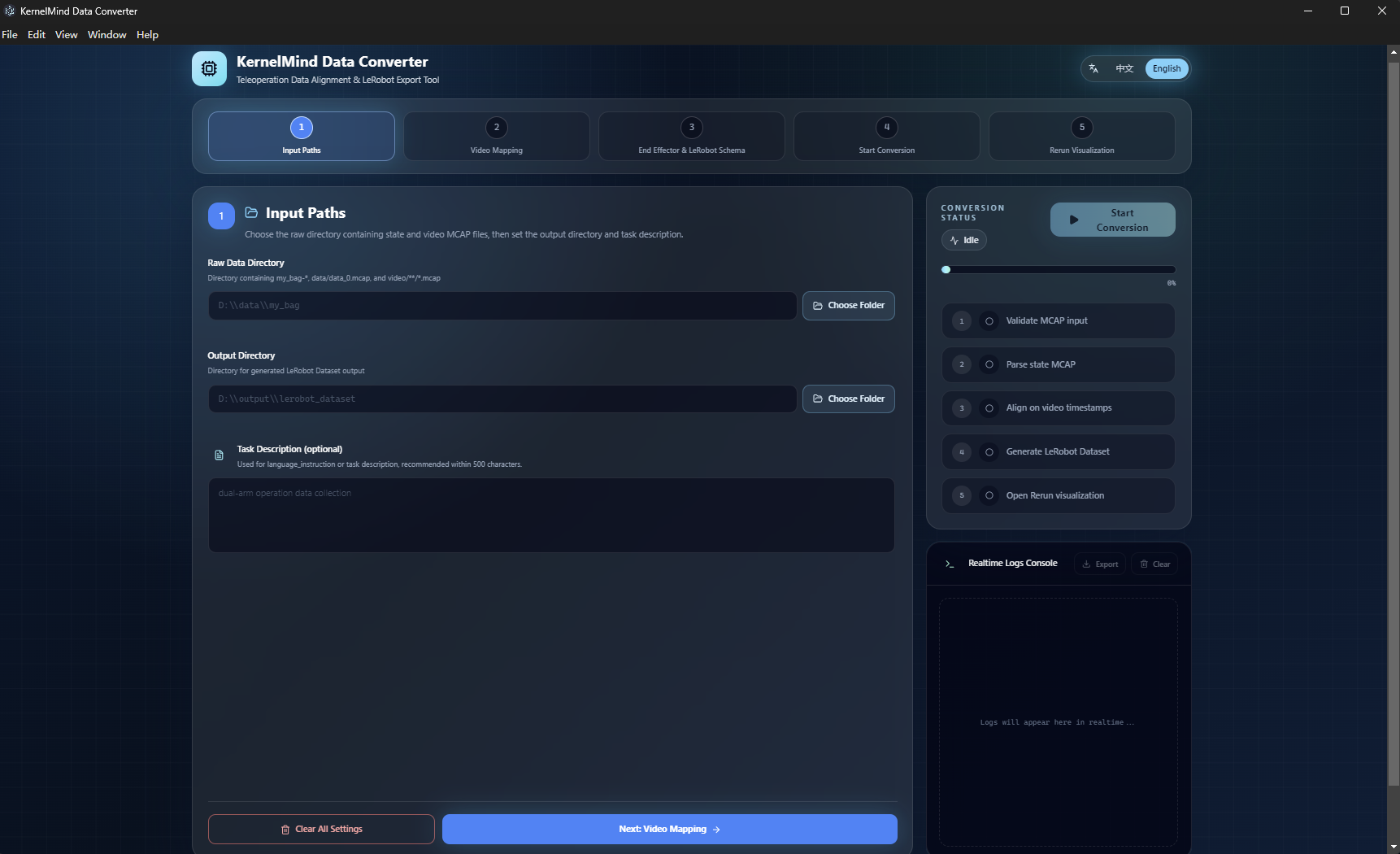Click the Output Directory path field
This screenshot has width=1400, height=854.
click(x=502, y=399)
